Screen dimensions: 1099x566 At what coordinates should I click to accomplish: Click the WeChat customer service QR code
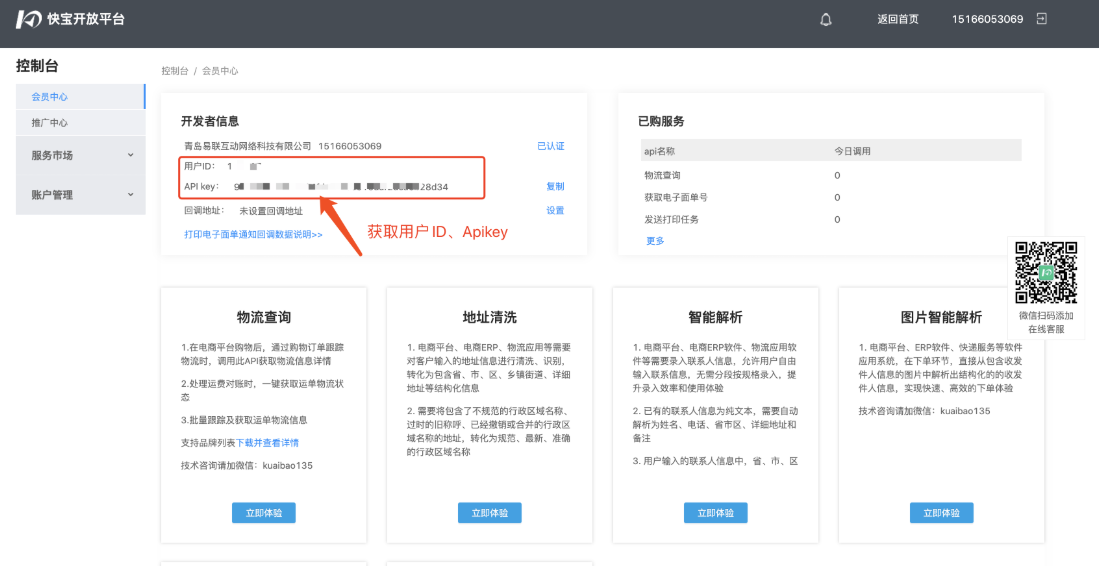point(1046,272)
